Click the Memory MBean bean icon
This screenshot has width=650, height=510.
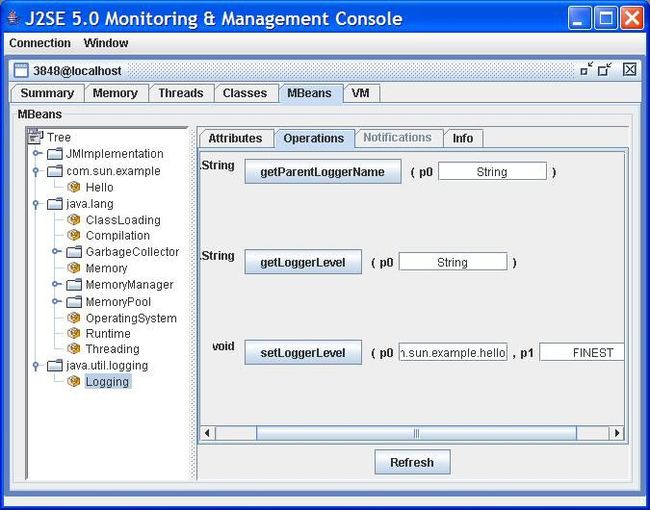(x=74, y=268)
